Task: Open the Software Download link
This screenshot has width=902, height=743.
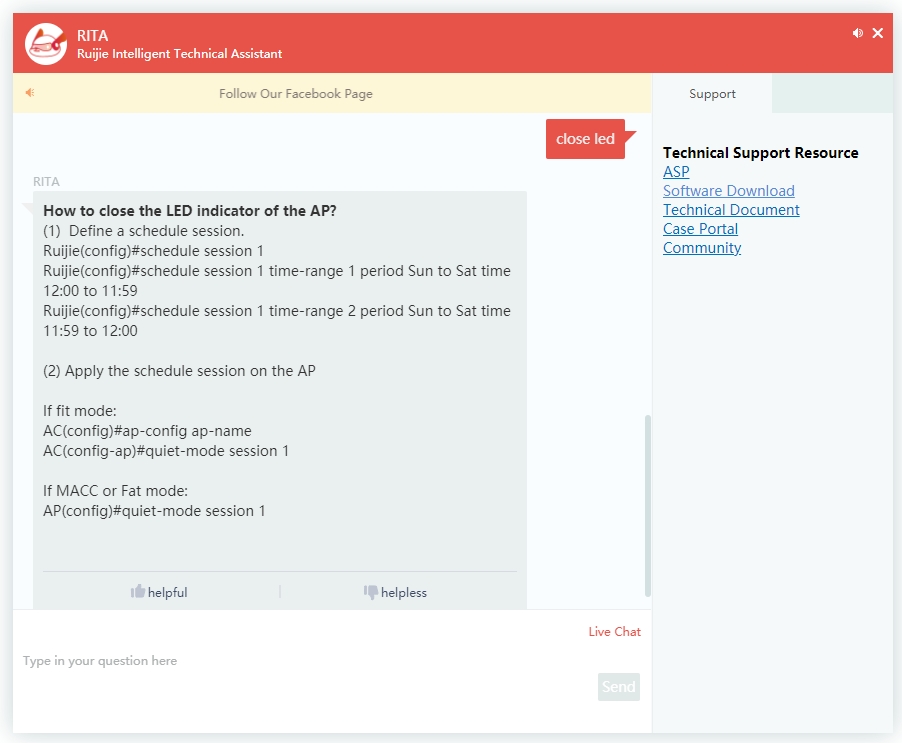Action: (x=728, y=191)
